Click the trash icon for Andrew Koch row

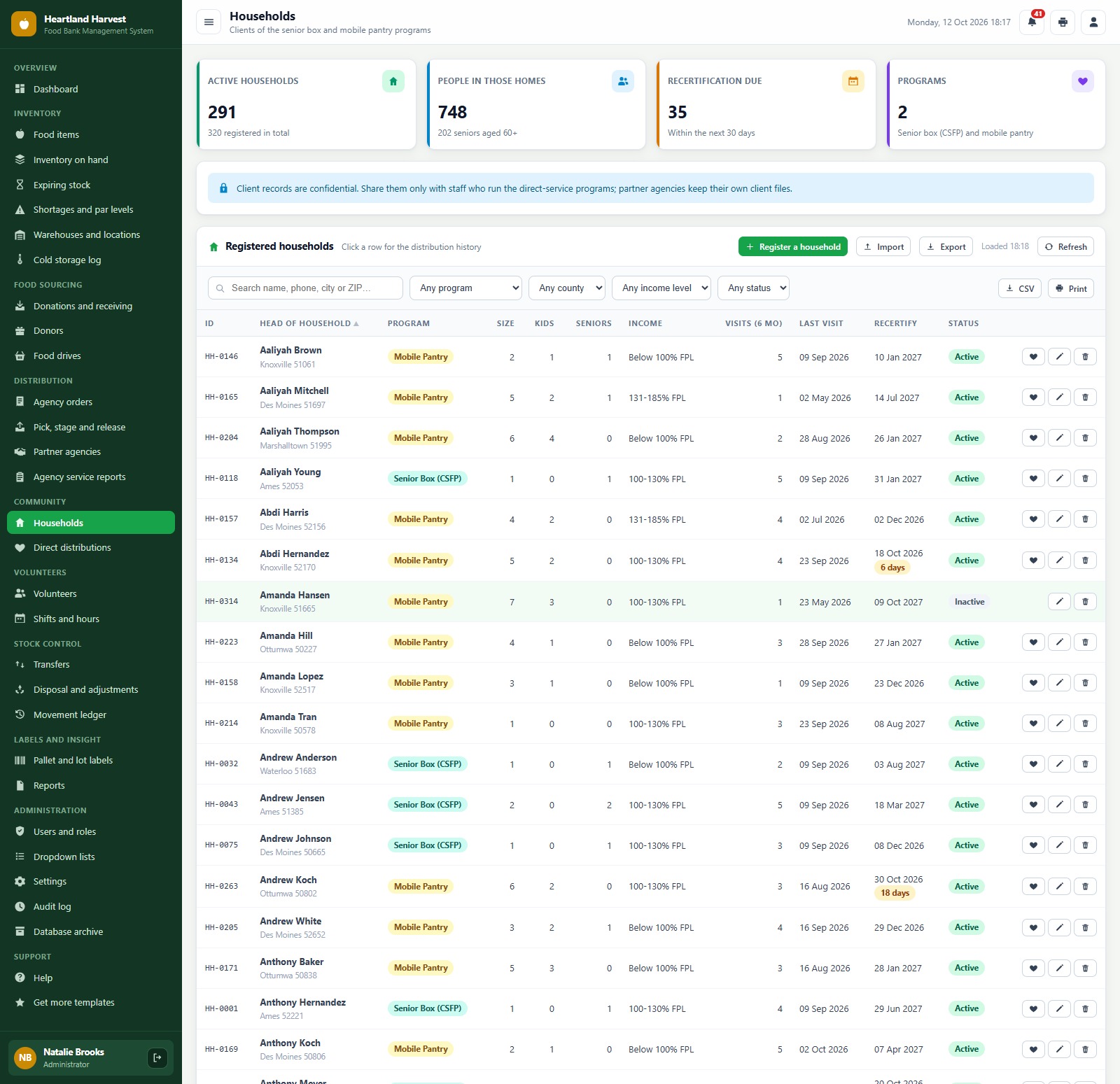click(x=1086, y=887)
